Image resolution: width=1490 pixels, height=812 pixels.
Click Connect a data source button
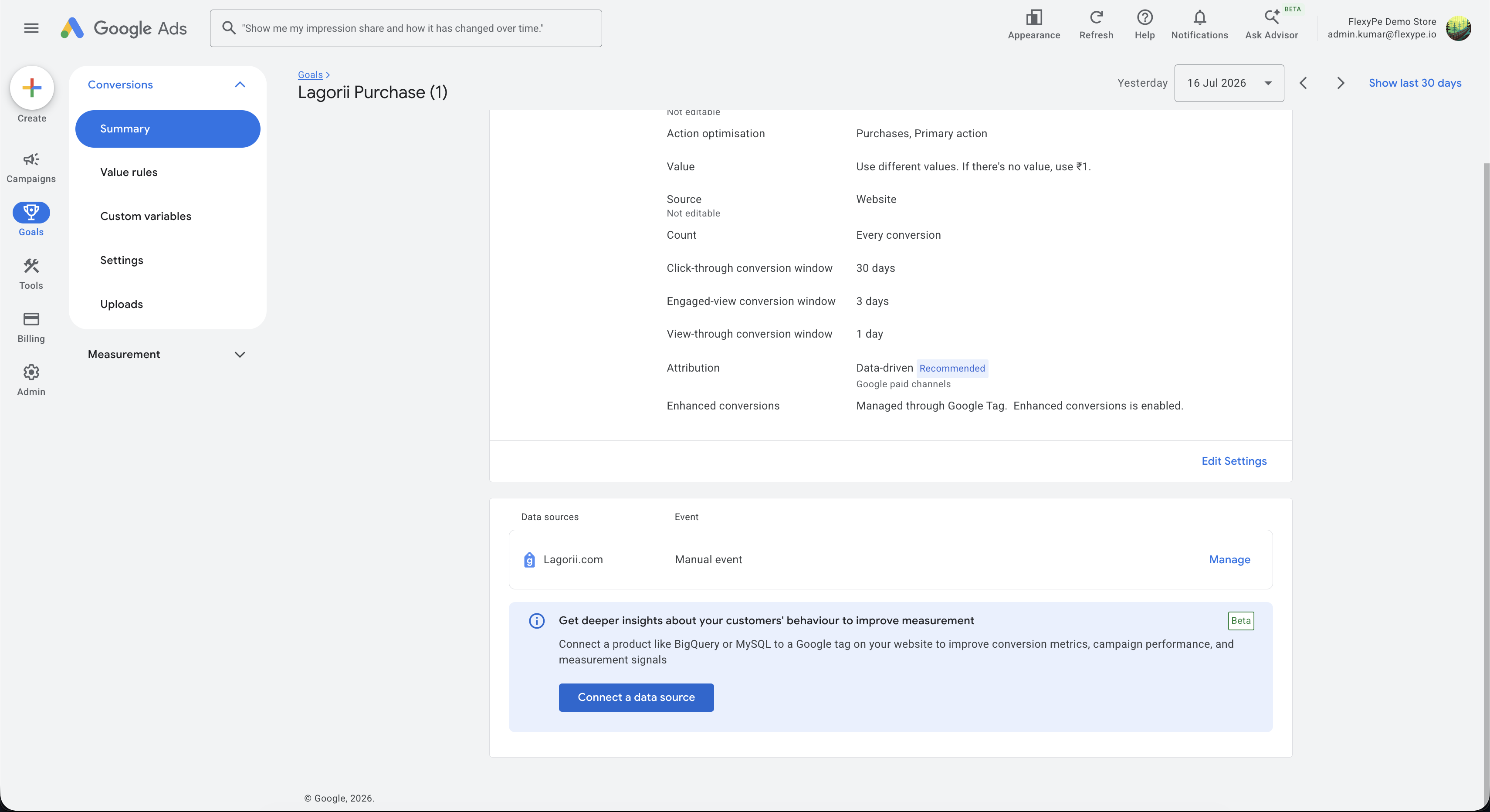point(636,697)
